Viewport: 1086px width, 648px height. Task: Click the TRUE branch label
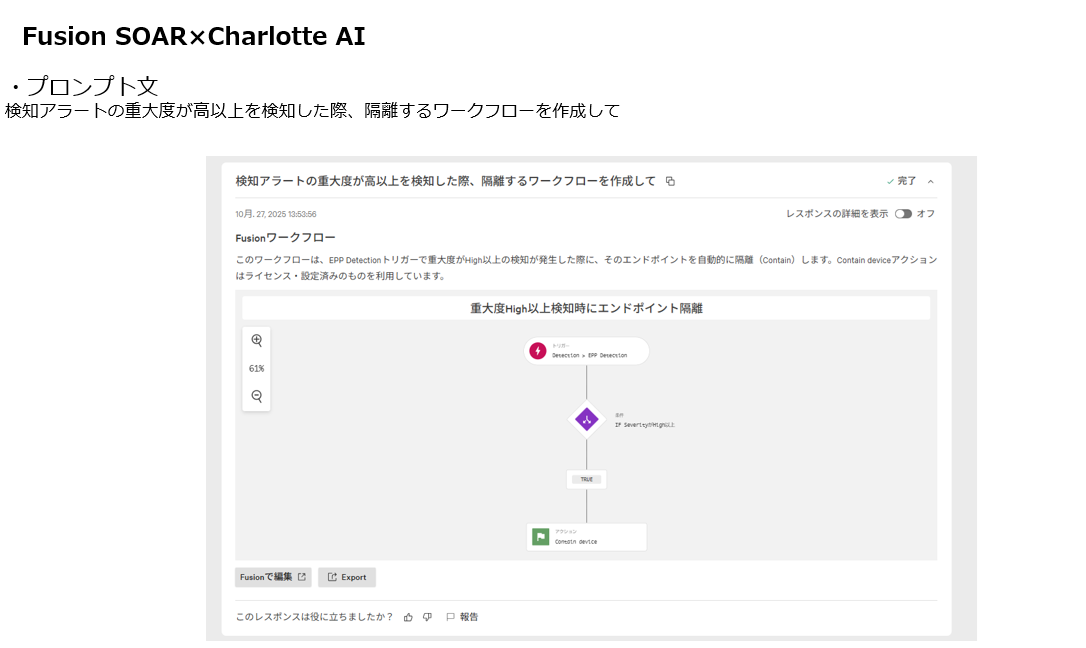click(586, 479)
